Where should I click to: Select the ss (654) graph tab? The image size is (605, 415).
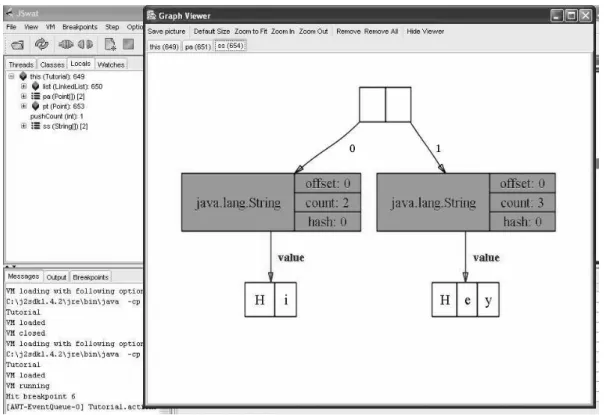pyautogui.click(x=230, y=46)
